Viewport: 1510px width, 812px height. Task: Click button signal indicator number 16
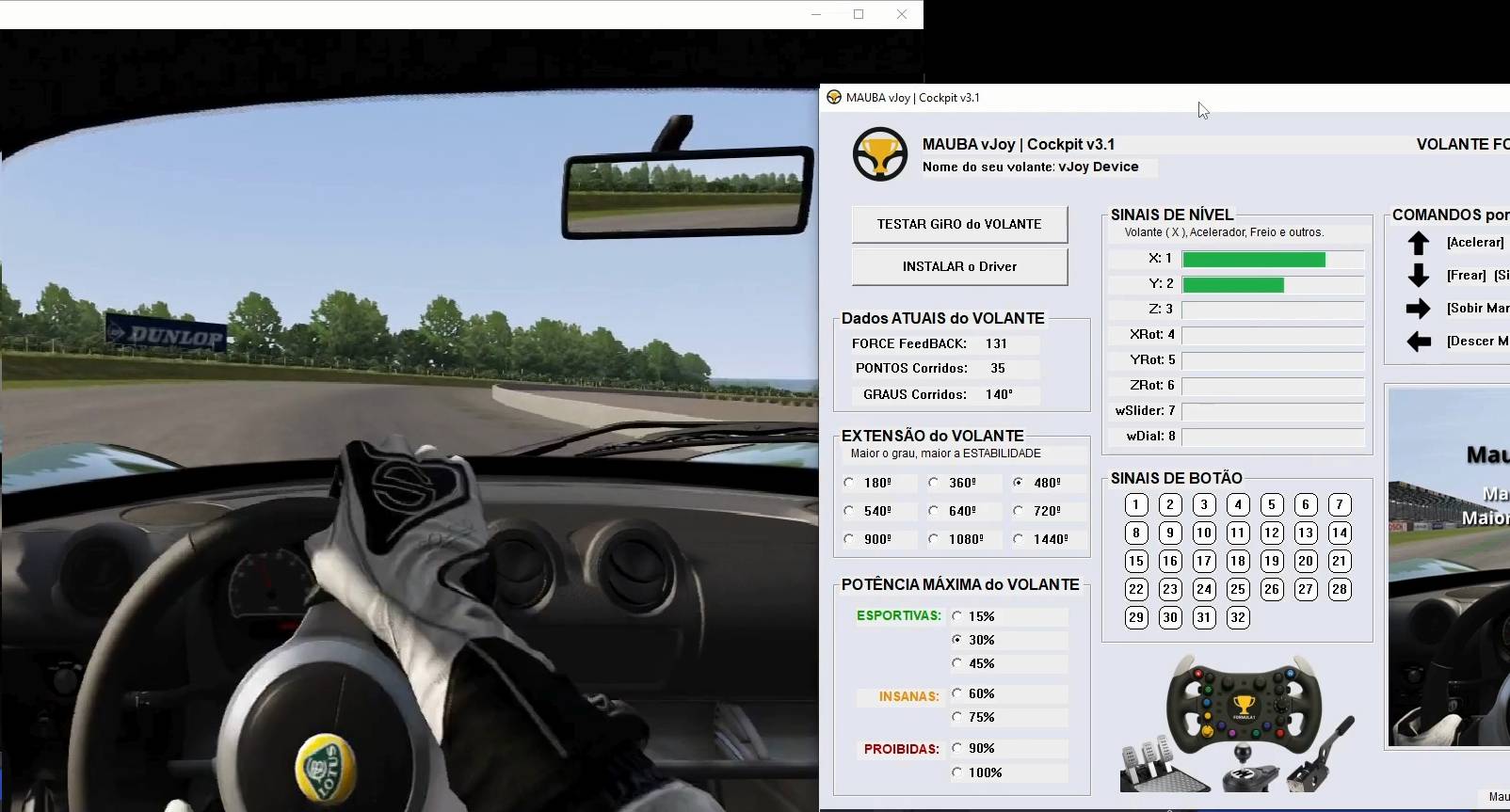[1170, 562]
